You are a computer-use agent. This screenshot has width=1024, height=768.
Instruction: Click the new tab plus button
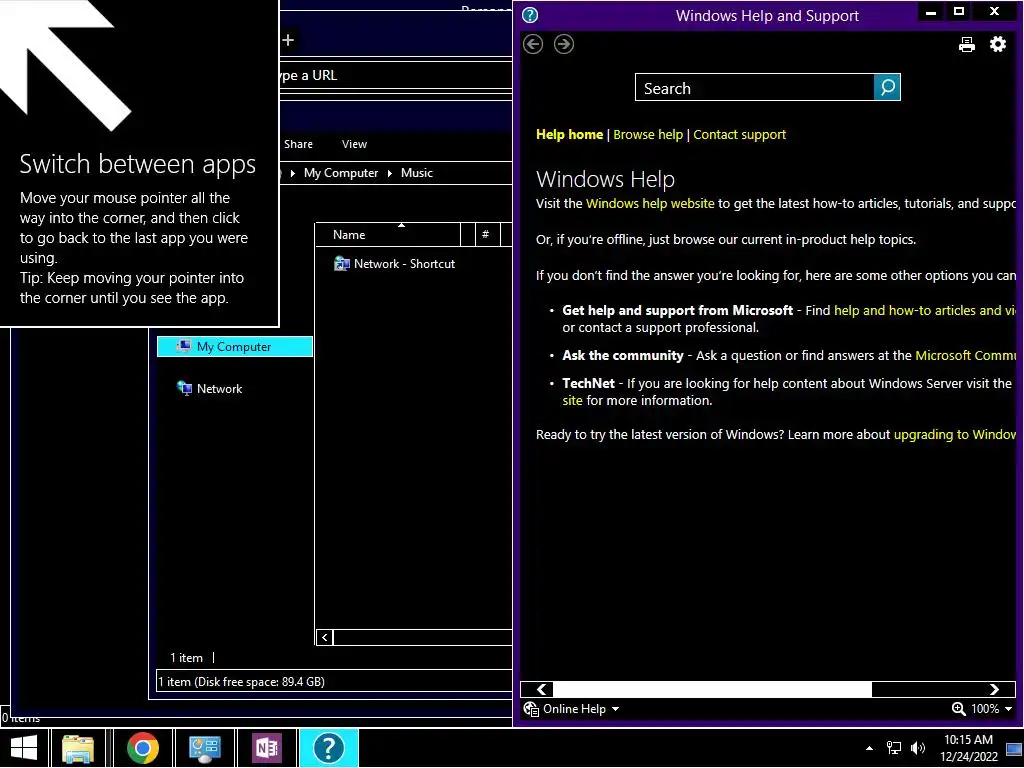(288, 40)
